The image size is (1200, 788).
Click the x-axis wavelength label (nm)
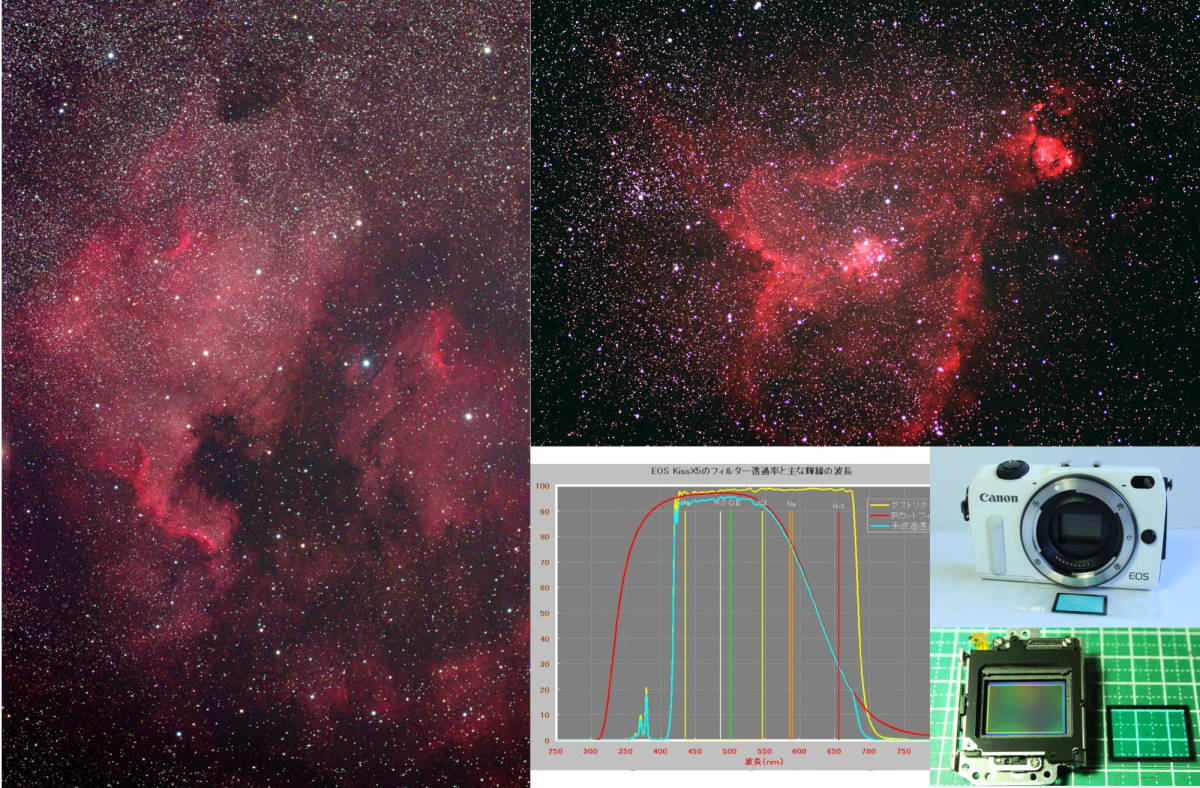764,762
